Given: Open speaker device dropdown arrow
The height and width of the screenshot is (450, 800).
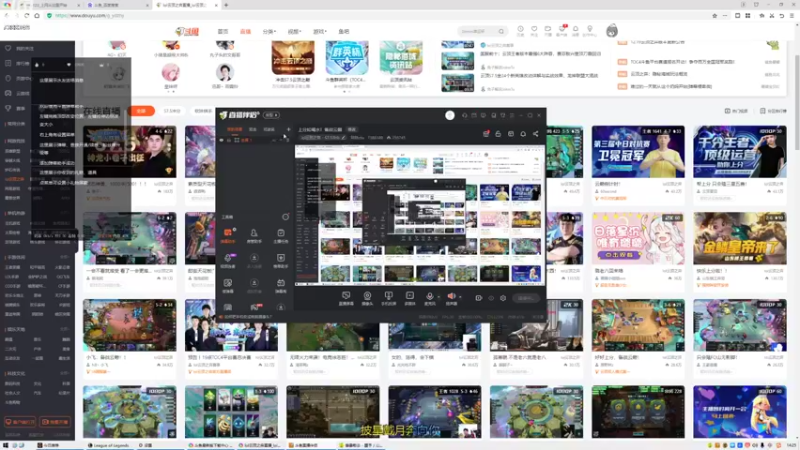Looking at the screenshot, I should (460, 296).
